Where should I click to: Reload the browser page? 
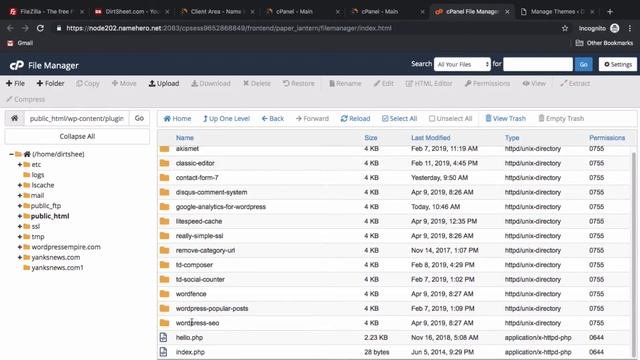tap(40, 28)
